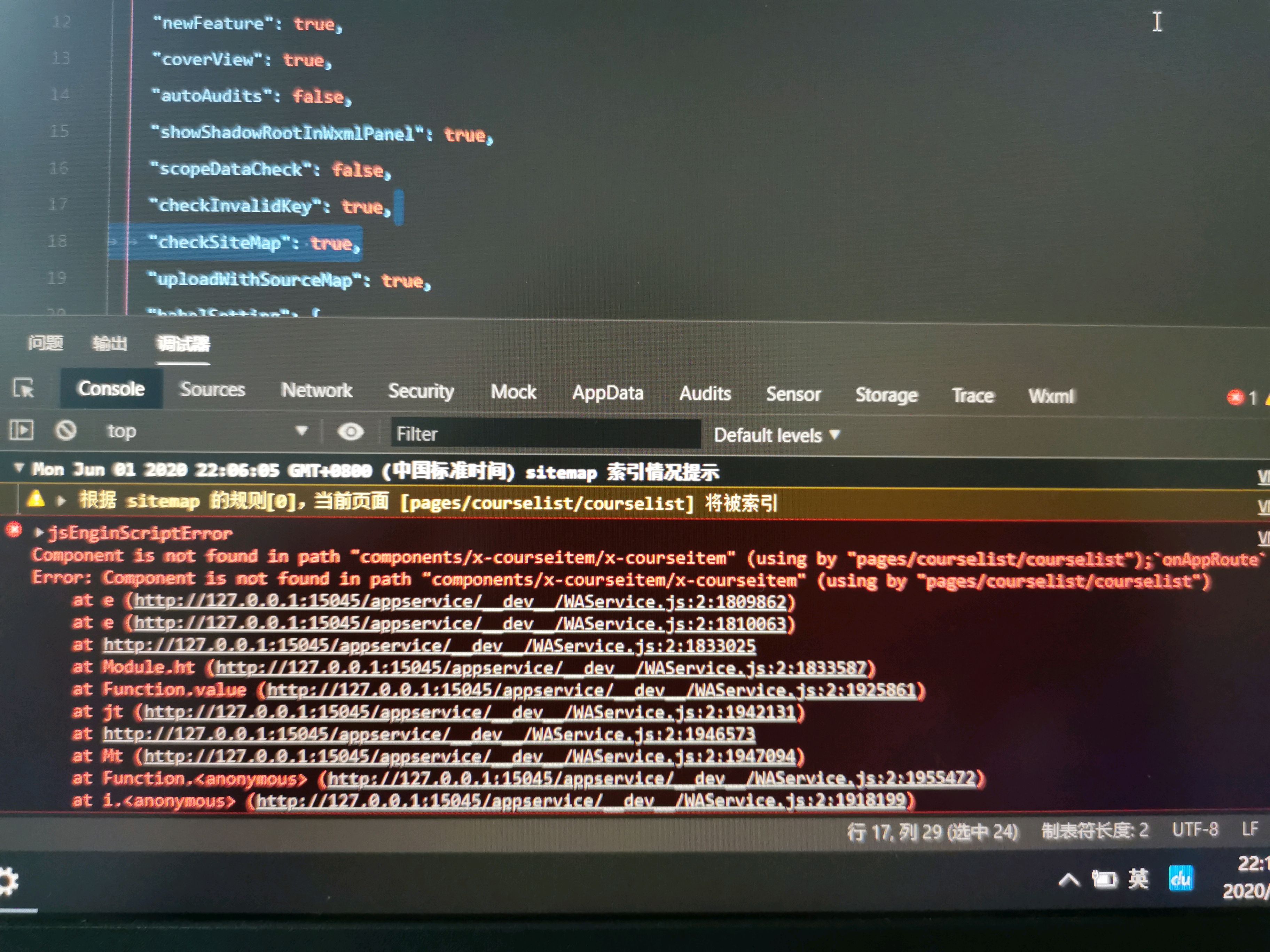Open the Network tab
1270x952 pixels.
click(316, 390)
